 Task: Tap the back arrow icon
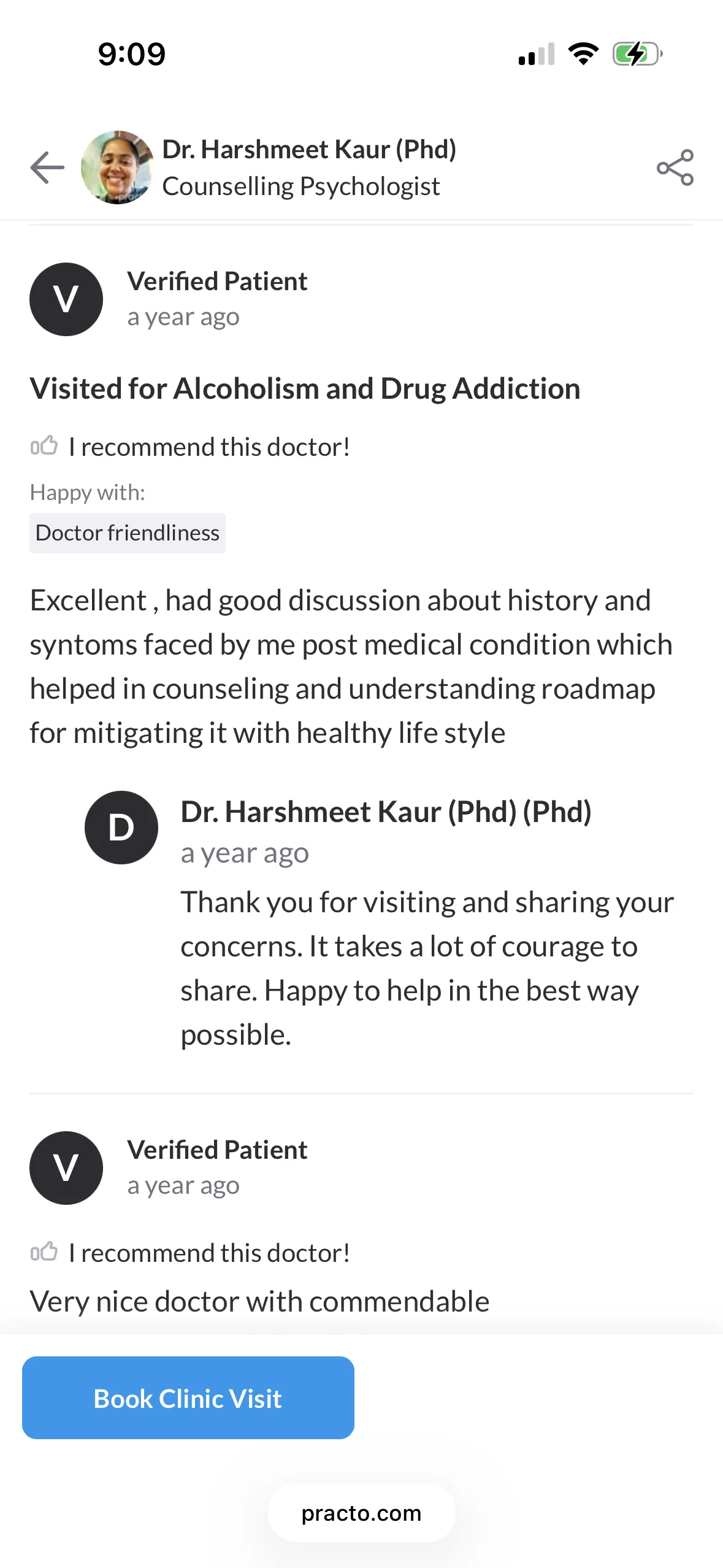(x=47, y=167)
